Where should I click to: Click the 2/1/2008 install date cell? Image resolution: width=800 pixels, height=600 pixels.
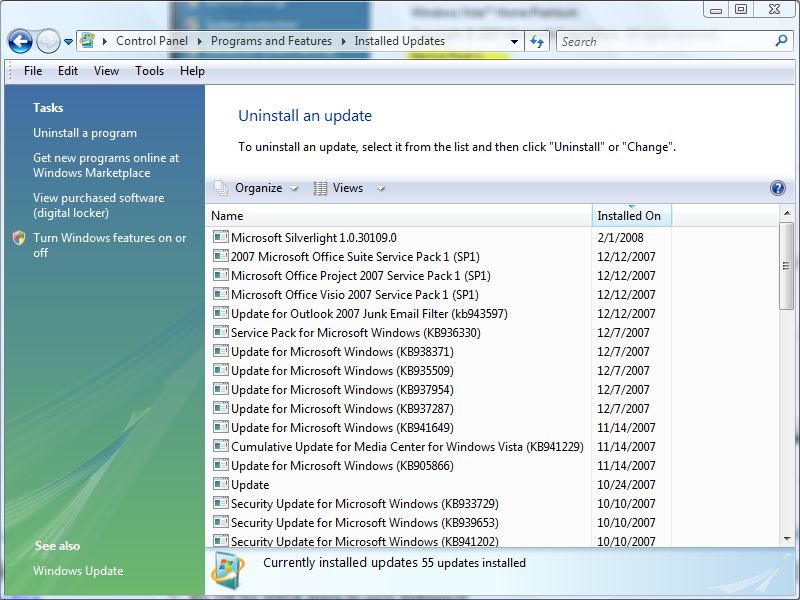coord(620,238)
